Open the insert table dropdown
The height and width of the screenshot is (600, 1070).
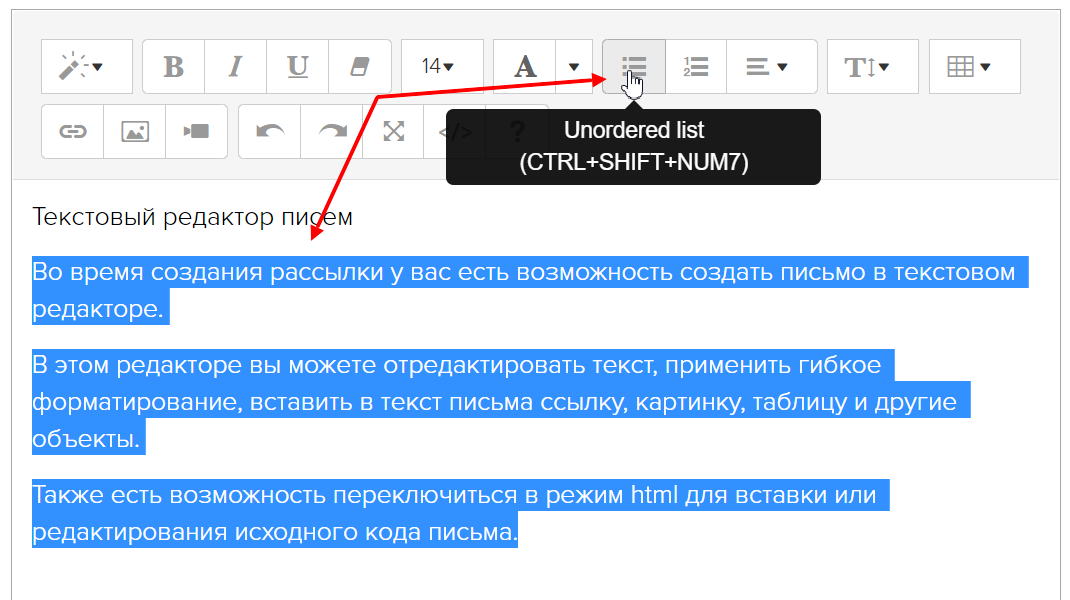coord(974,67)
